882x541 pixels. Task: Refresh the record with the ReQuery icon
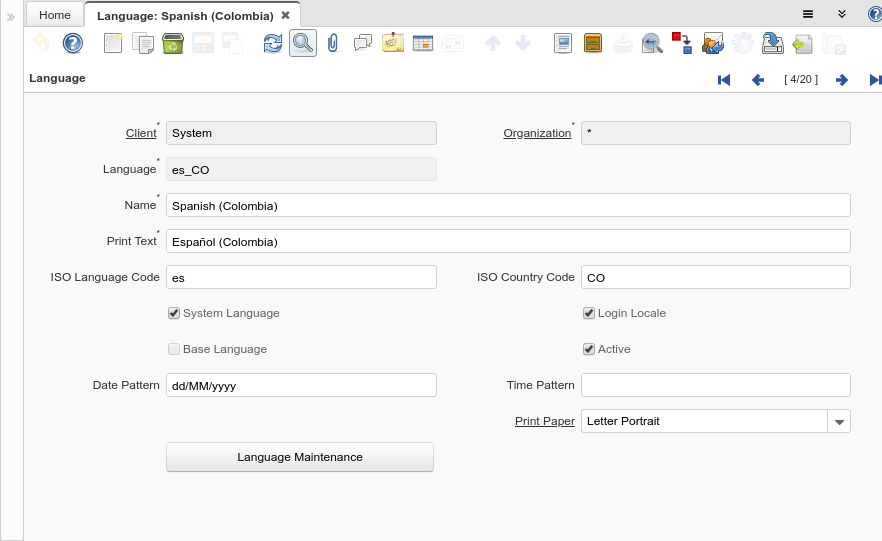point(273,43)
